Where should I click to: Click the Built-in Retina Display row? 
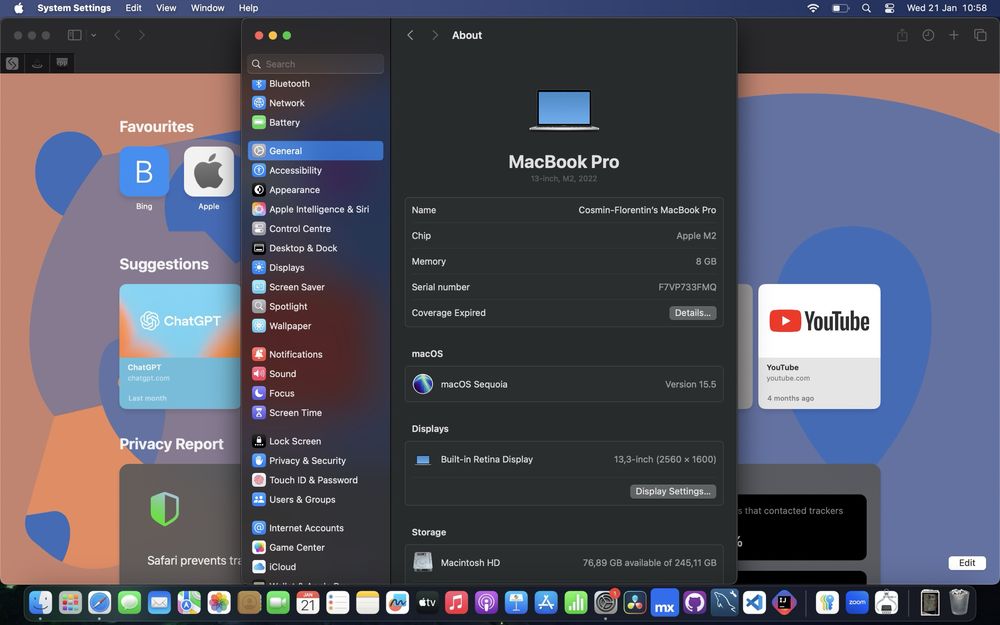[x=564, y=459]
